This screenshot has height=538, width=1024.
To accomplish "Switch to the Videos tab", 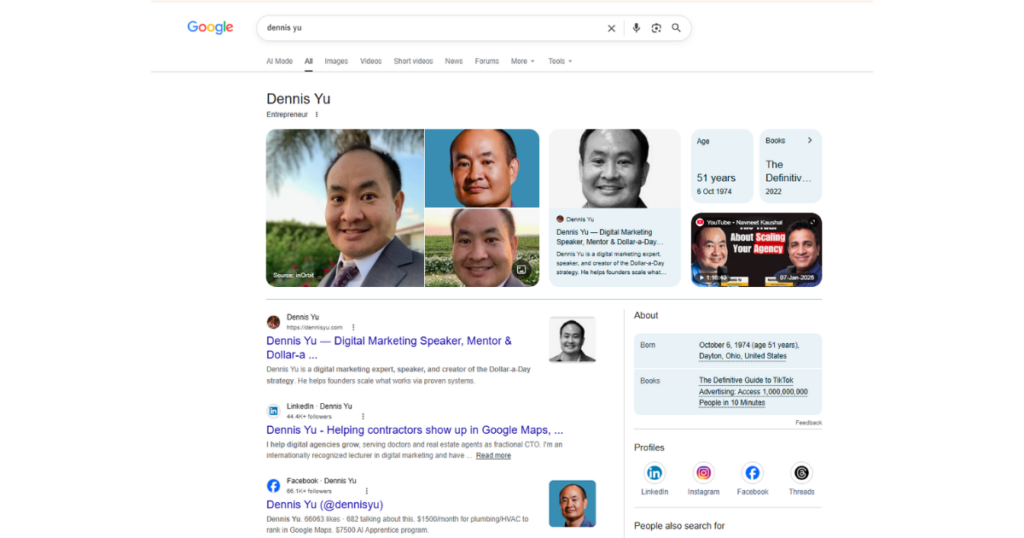I will [x=371, y=61].
